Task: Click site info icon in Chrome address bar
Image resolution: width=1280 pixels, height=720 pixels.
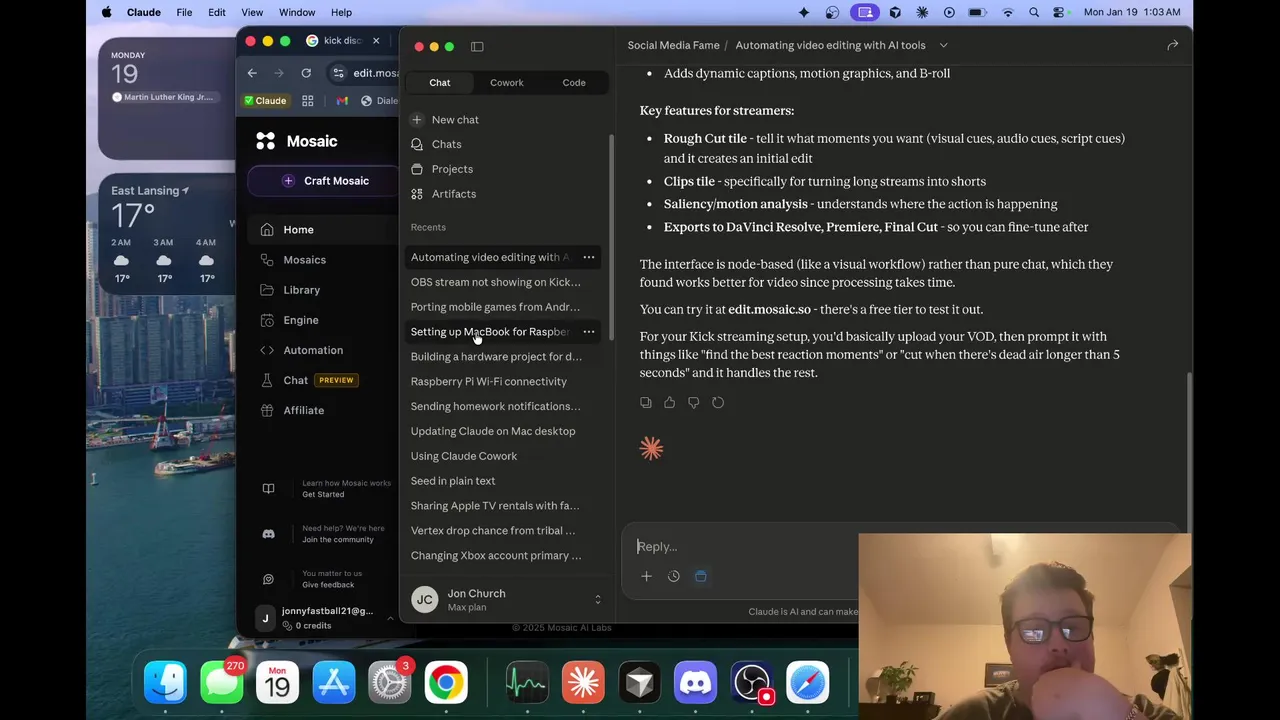Action: pos(339,73)
